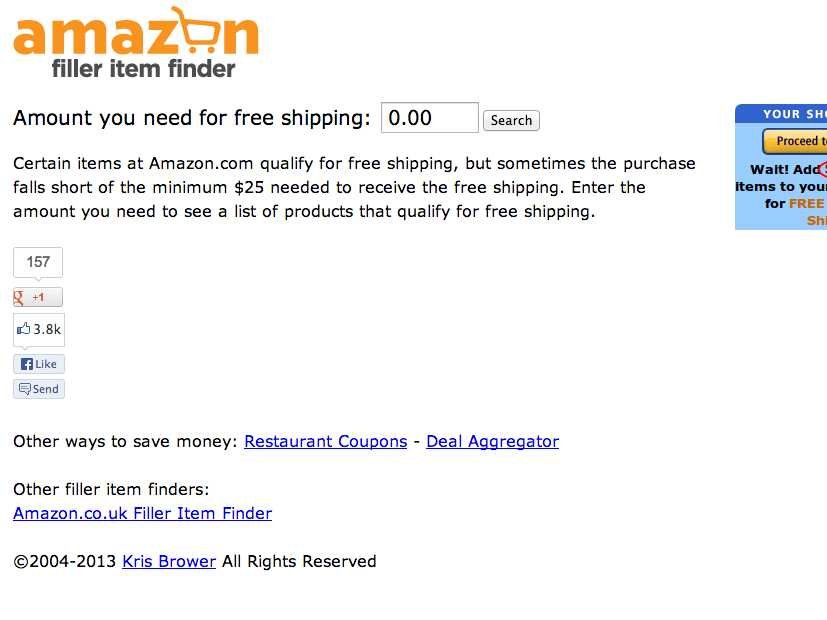
Task: Click the Amazon filler item finder logo
Action: coord(135,42)
